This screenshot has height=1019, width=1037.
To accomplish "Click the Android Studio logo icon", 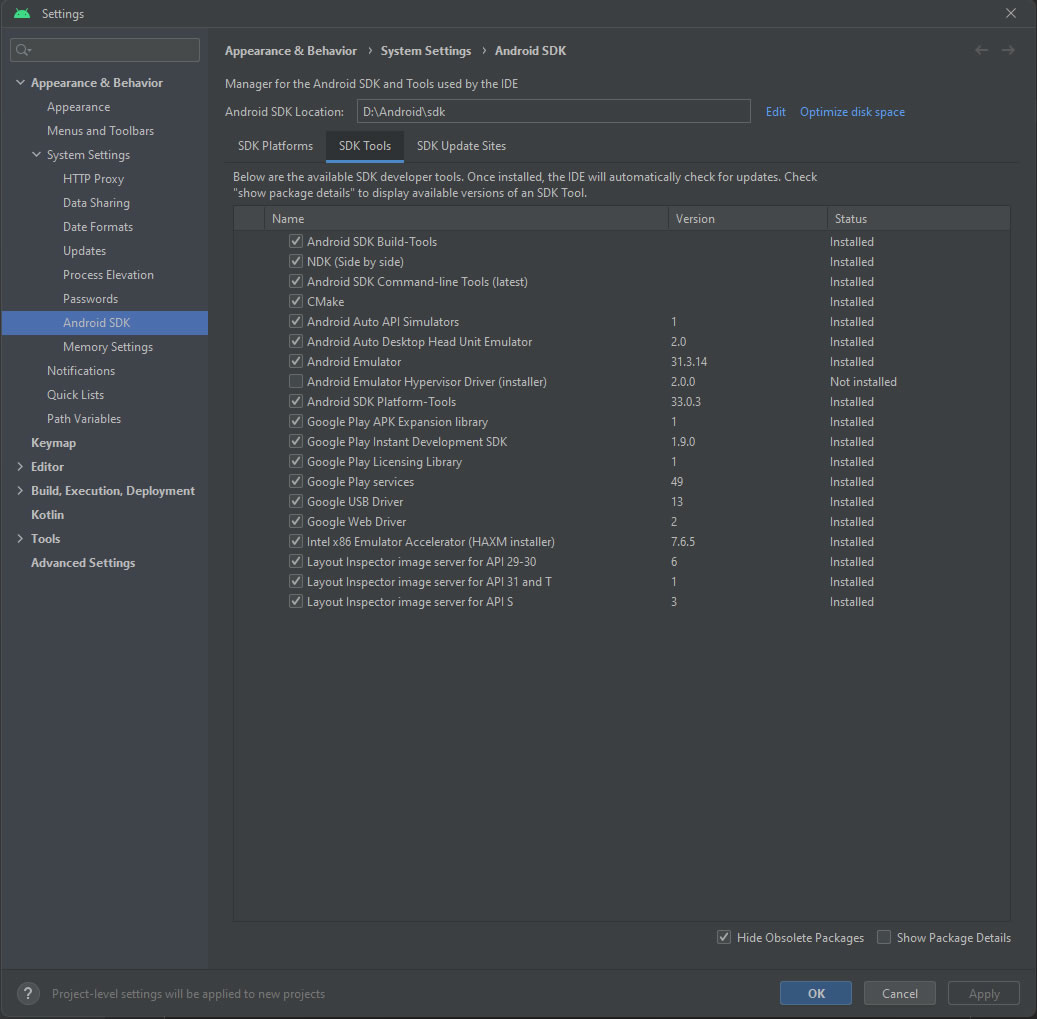I will tap(22, 13).
